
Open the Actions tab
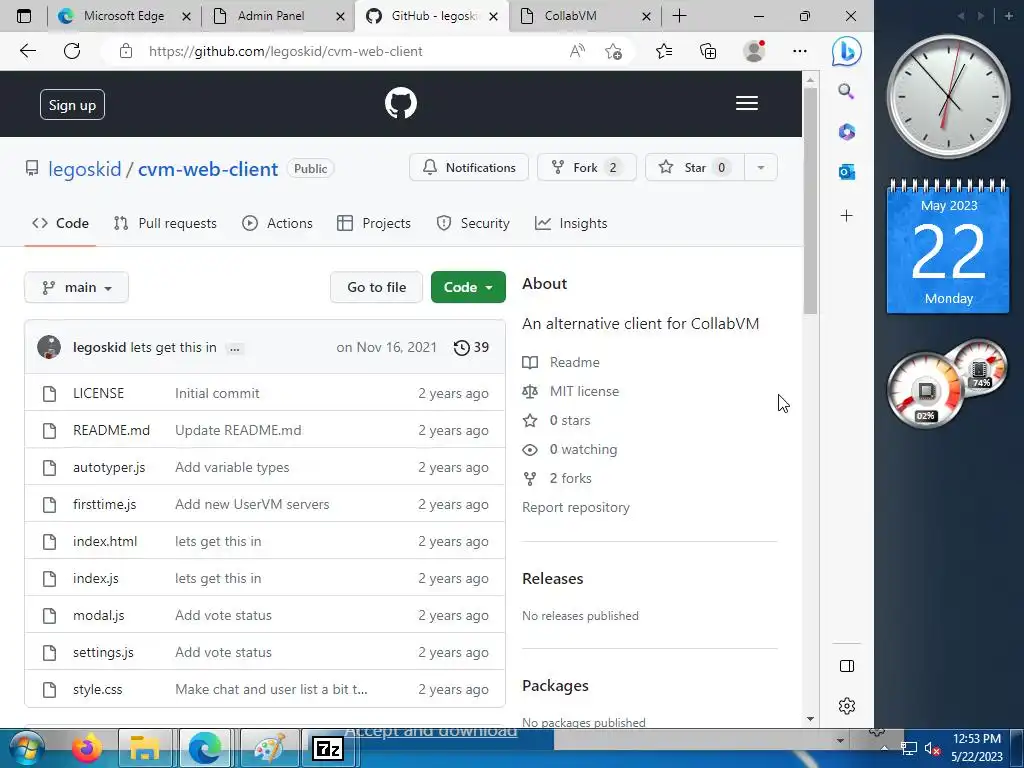point(278,223)
